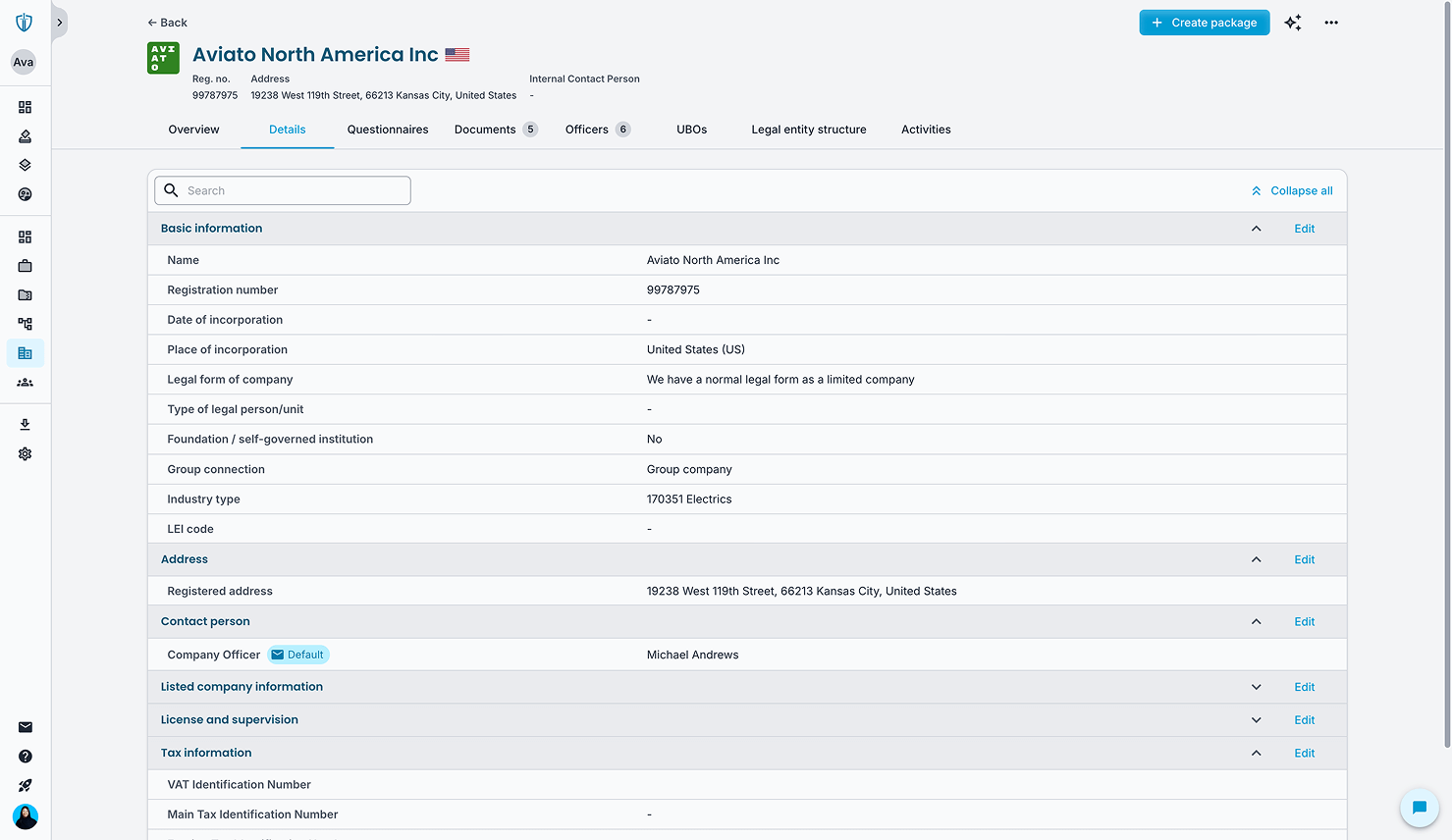Open the group people icon in sidebar

[x=25, y=383]
